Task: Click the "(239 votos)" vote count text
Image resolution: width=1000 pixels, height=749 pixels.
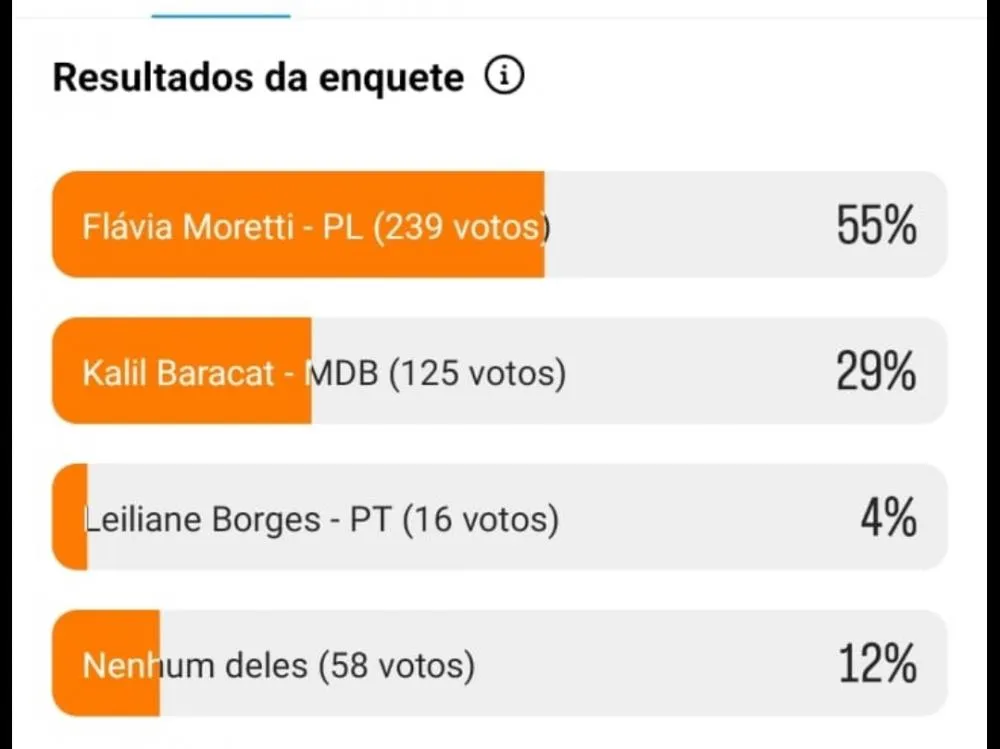Action: tap(462, 227)
